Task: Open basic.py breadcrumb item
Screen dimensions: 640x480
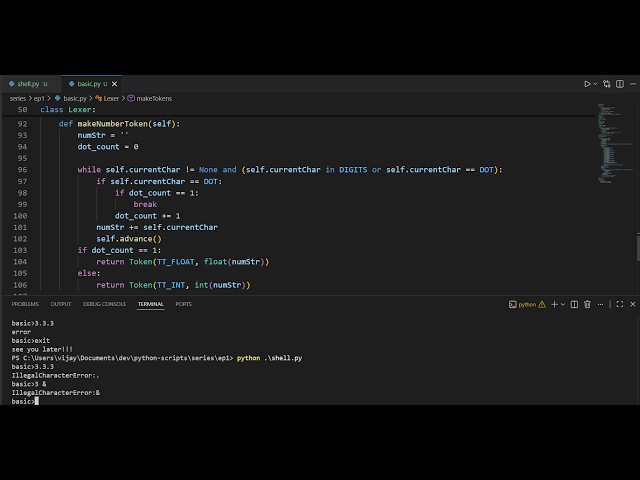Action: [75, 98]
